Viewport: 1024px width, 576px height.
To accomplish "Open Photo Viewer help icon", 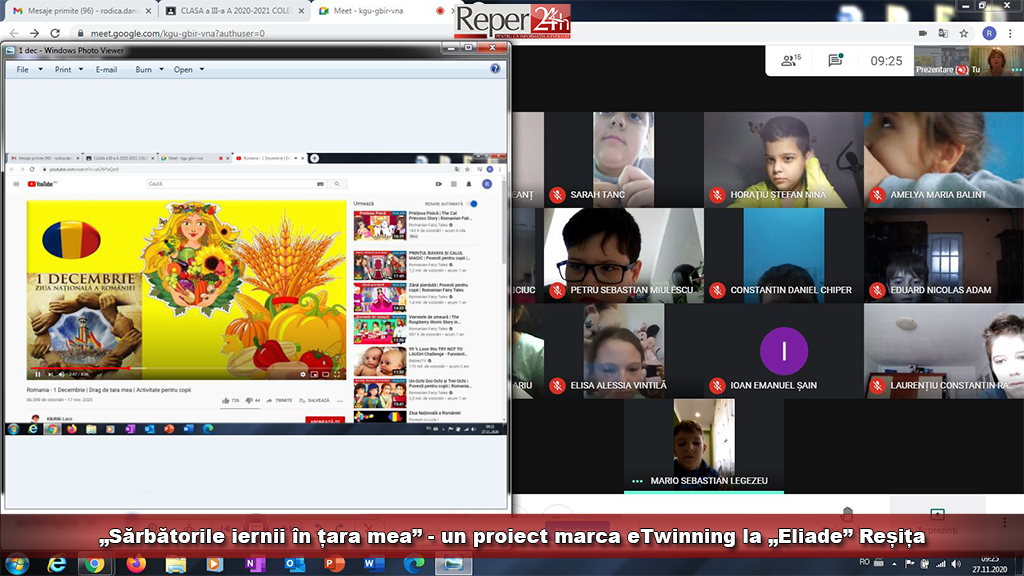I will click(x=495, y=69).
